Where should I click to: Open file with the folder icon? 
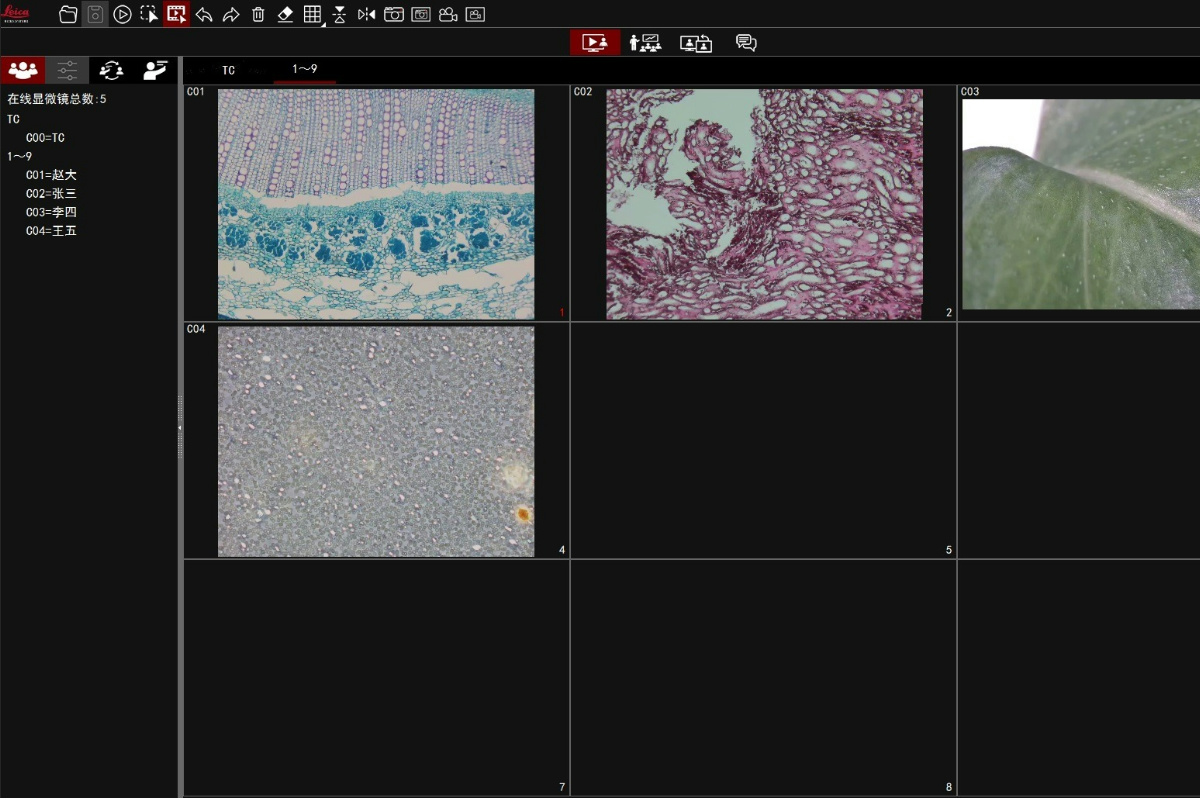pos(68,15)
